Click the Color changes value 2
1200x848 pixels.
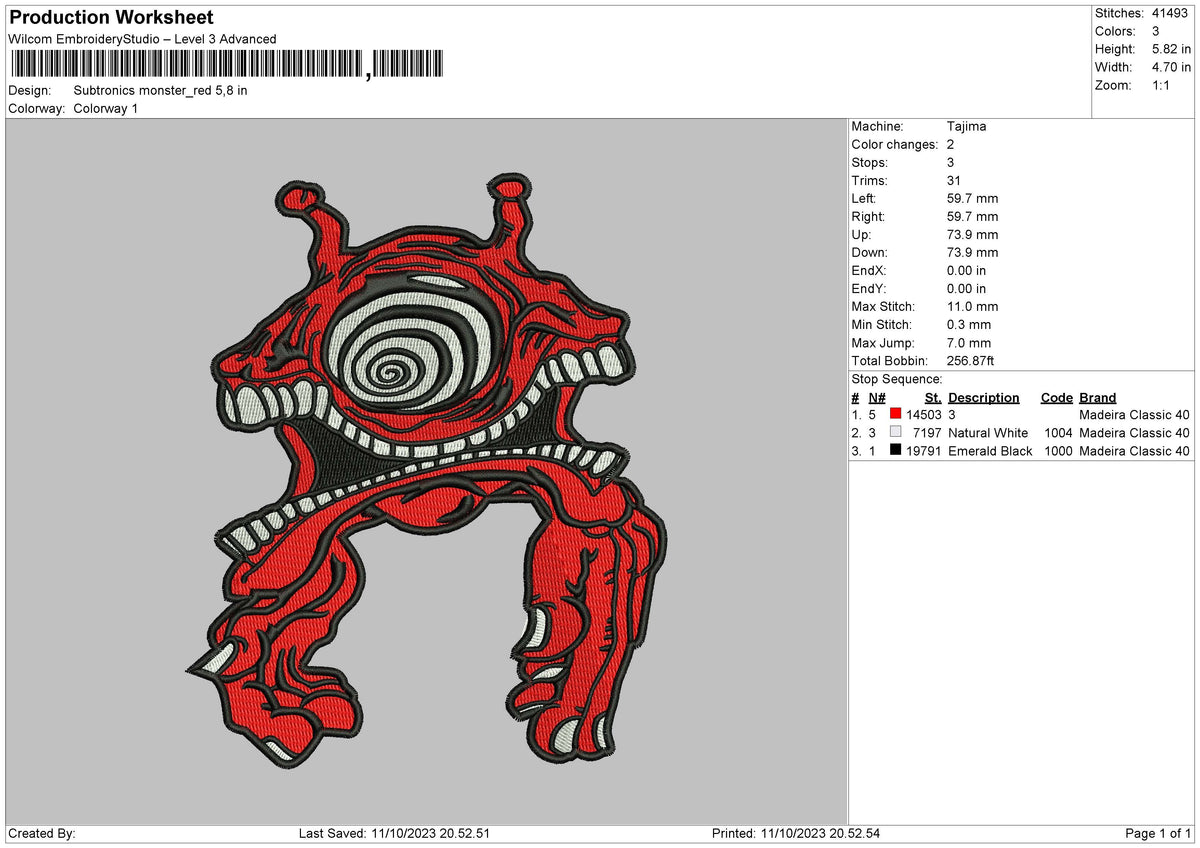[x=951, y=145]
